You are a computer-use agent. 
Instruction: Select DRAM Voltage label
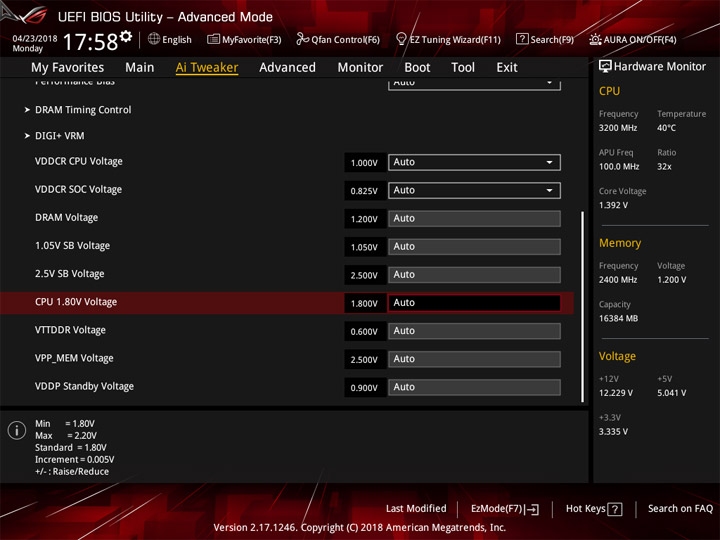pyautogui.click(x=67, y=218)
